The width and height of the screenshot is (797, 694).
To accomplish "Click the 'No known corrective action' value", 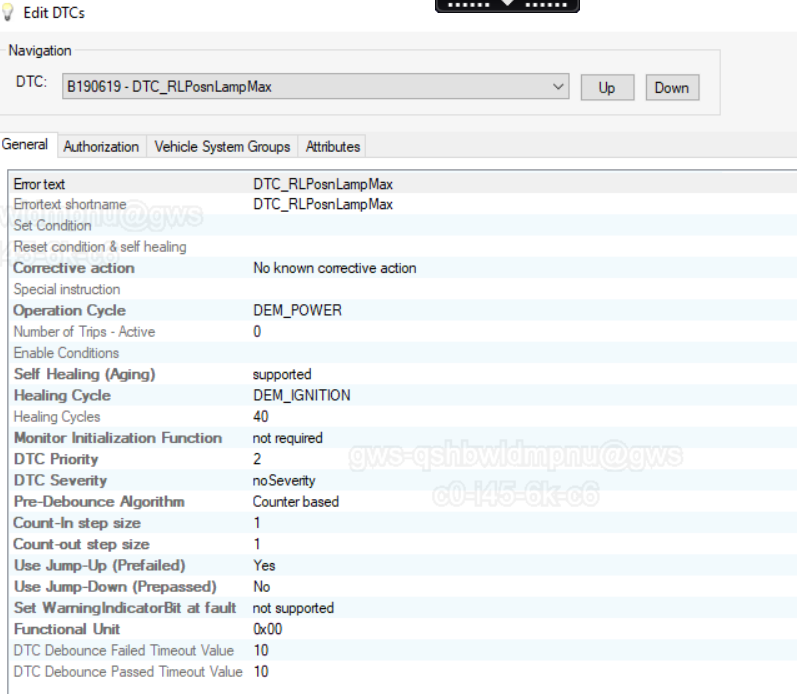I will coord(334,268).
